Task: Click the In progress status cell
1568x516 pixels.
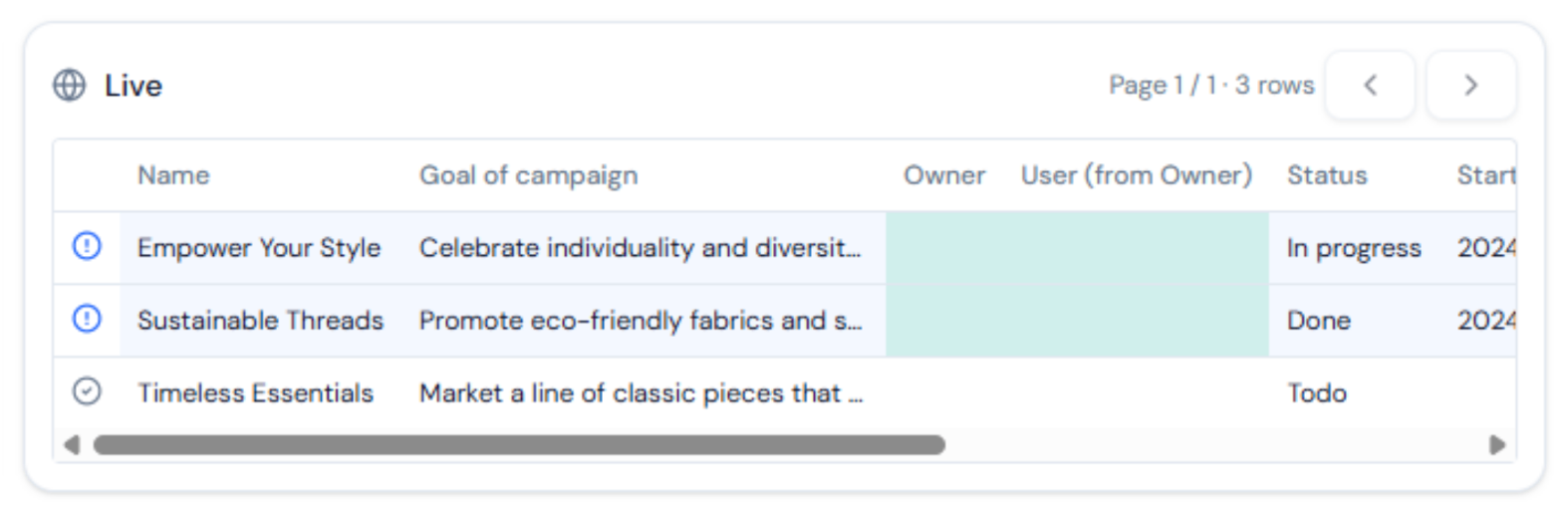Action: (1354, 248)
